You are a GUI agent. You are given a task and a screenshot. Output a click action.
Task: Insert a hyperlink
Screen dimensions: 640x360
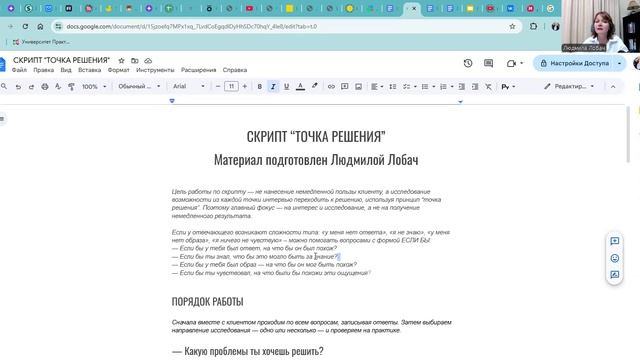331,87
